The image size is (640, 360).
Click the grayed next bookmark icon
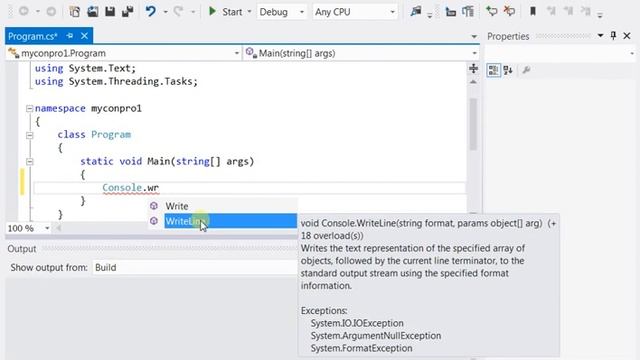(x=568, y=11)
